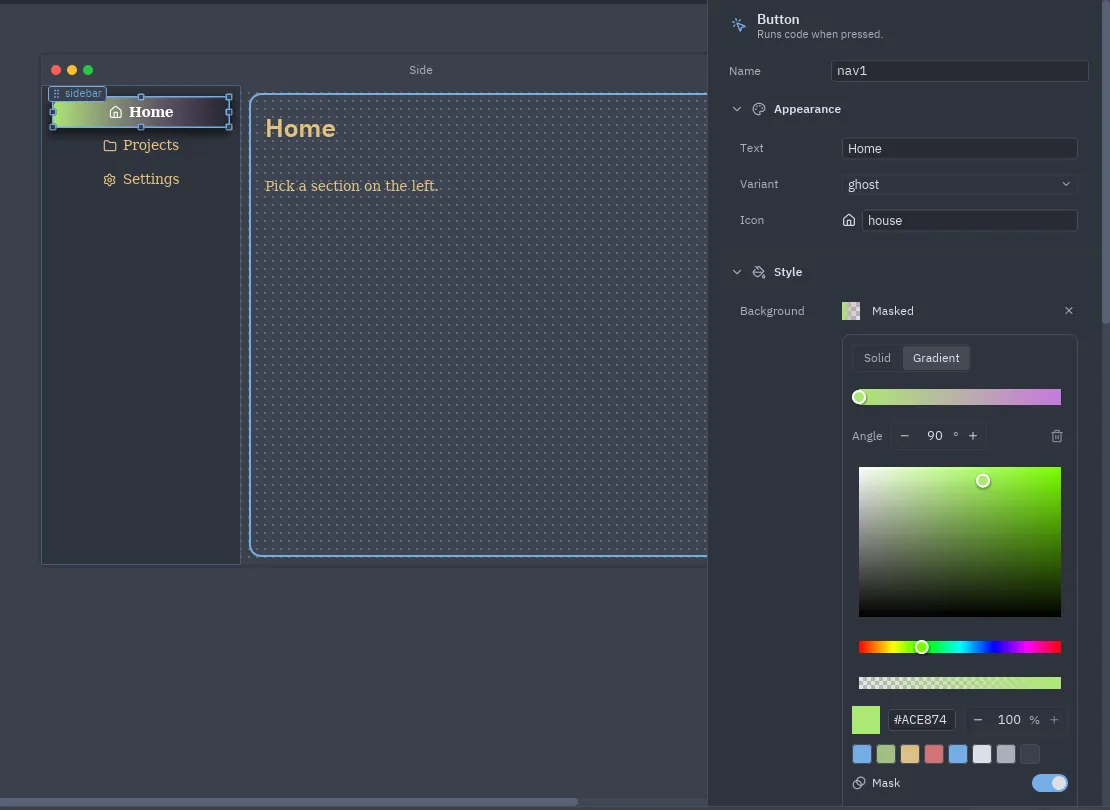
Task: Click the Button component cursor icon
Action: [738, 25]
